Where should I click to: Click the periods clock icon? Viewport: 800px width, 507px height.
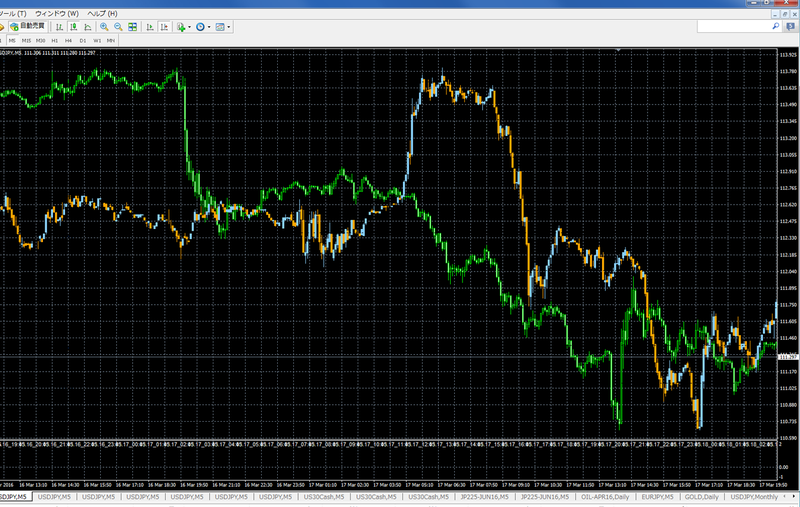tap(201, 27)
